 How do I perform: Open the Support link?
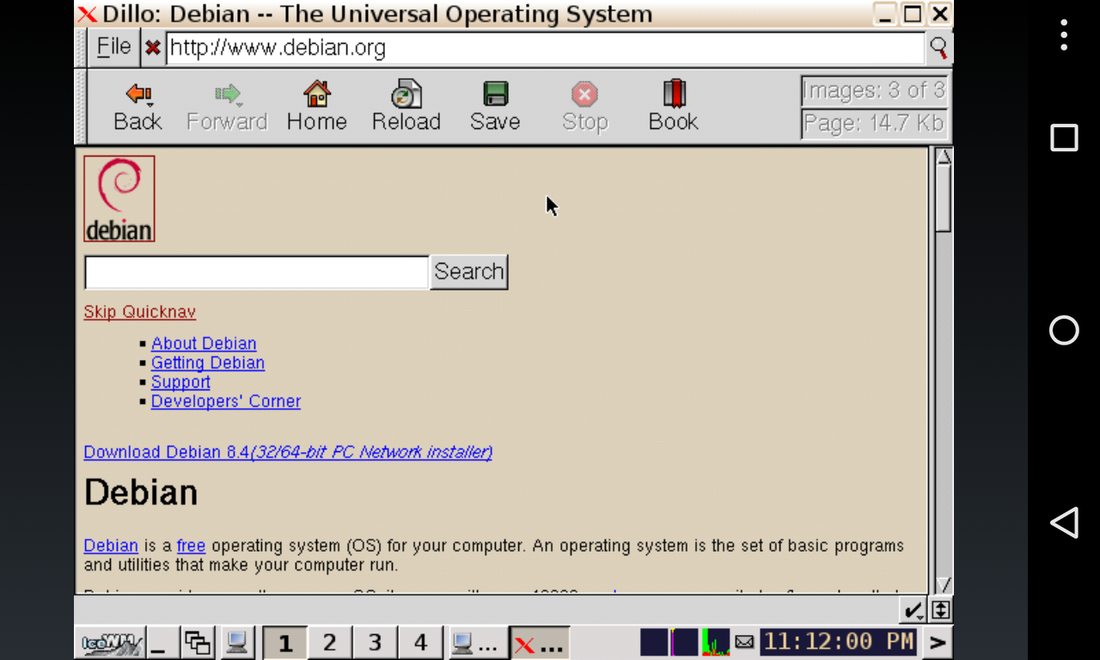tap(180, 382)
